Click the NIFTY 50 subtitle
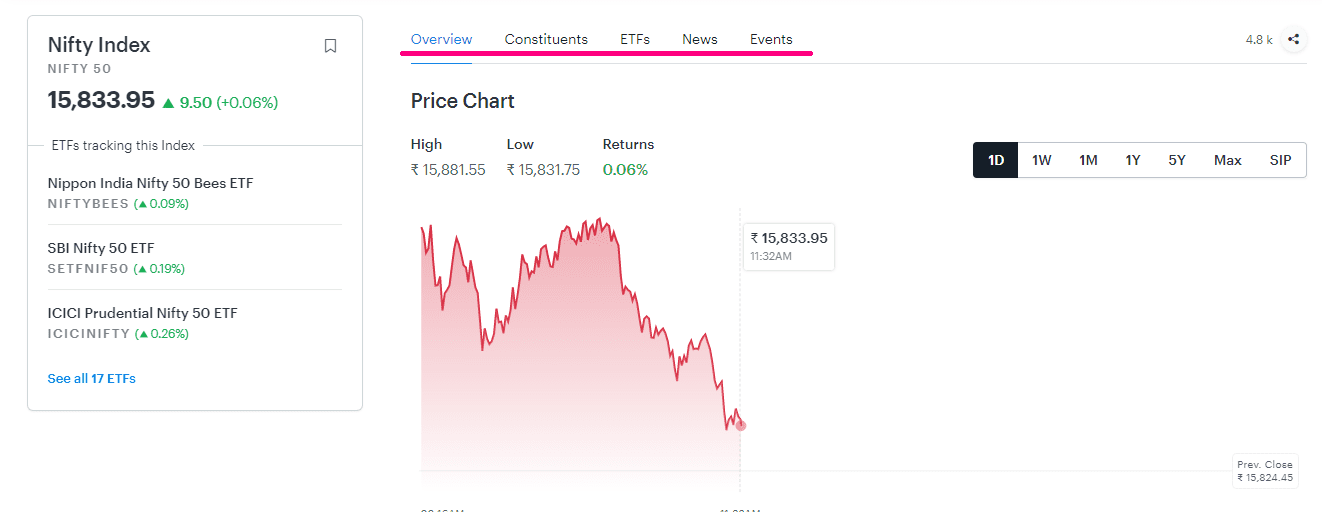This screenshot has width=1322, height=512. (x=79, y=69)
